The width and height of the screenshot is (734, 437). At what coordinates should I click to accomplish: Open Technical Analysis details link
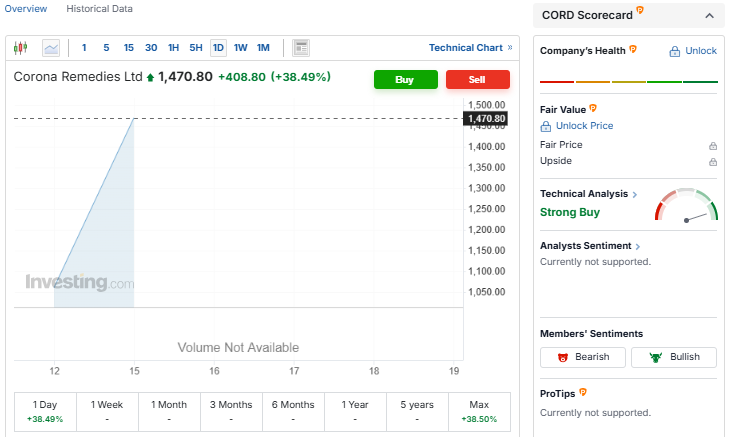click(588, 194)
